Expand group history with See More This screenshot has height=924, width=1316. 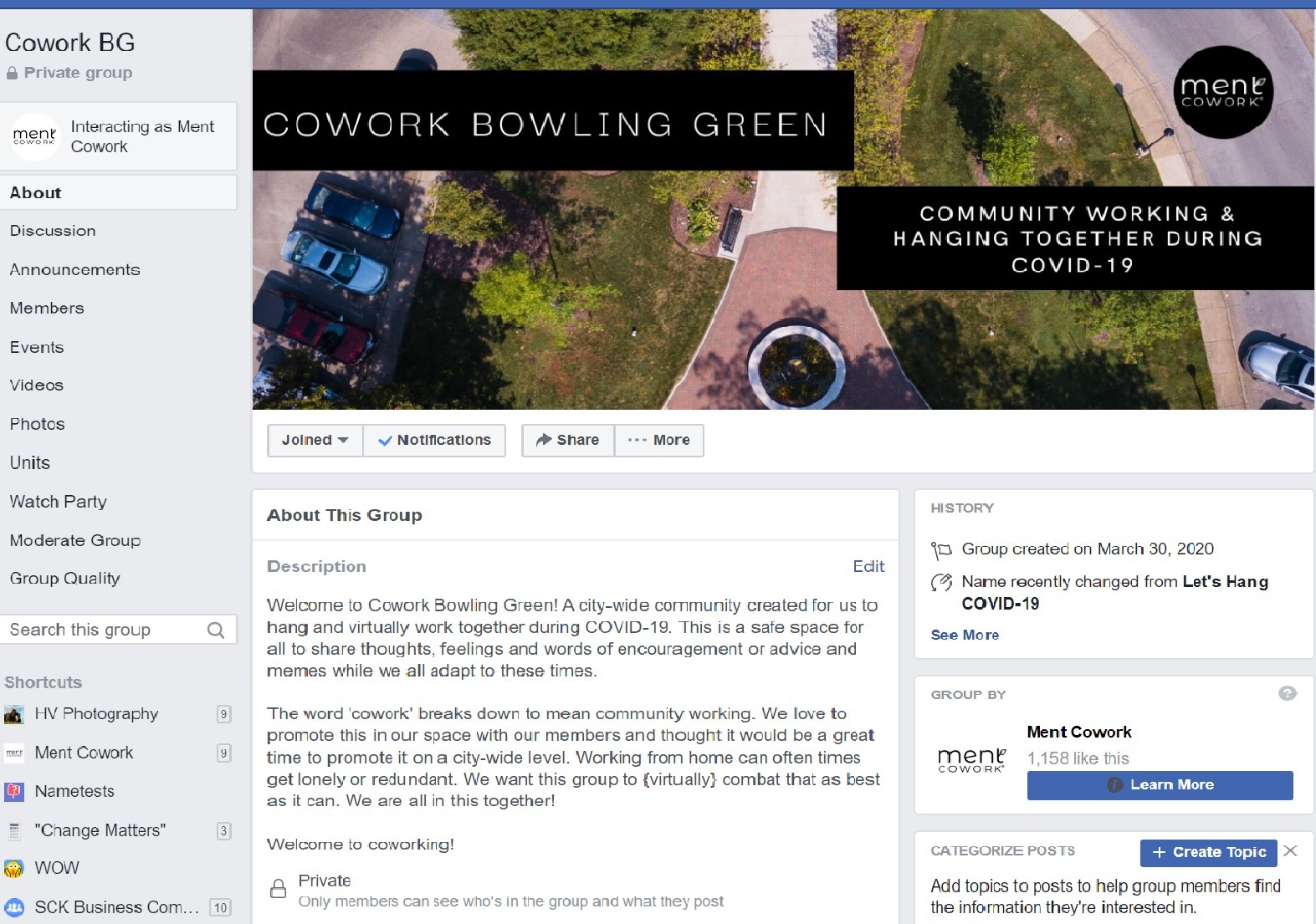[x=965, y=635]
